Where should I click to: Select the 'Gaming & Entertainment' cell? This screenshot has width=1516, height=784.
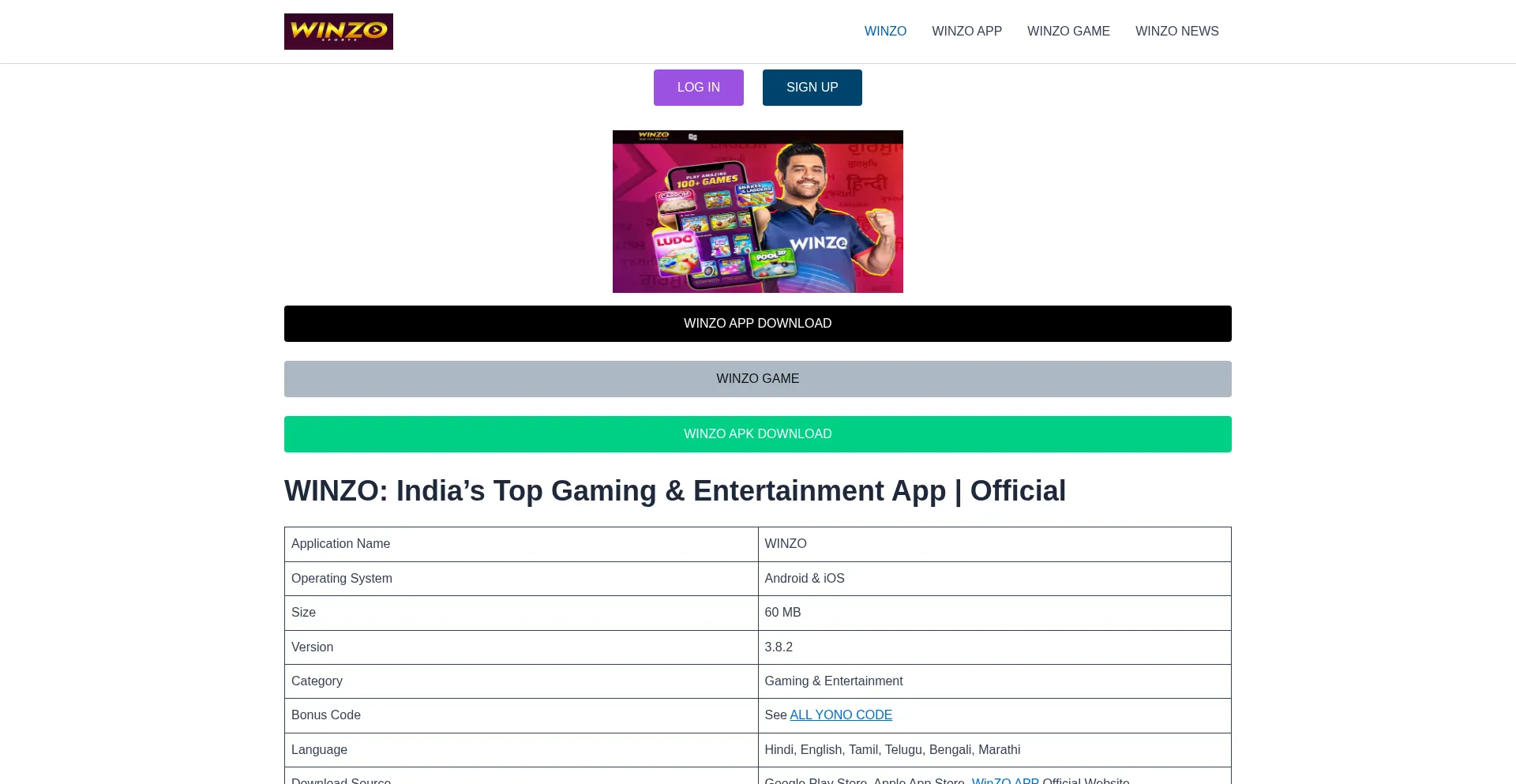point(994,681)
